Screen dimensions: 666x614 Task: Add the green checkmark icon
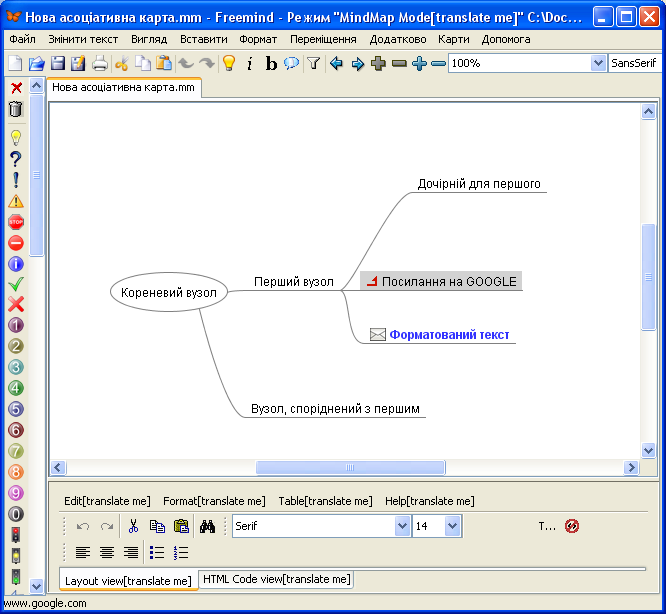16,284
